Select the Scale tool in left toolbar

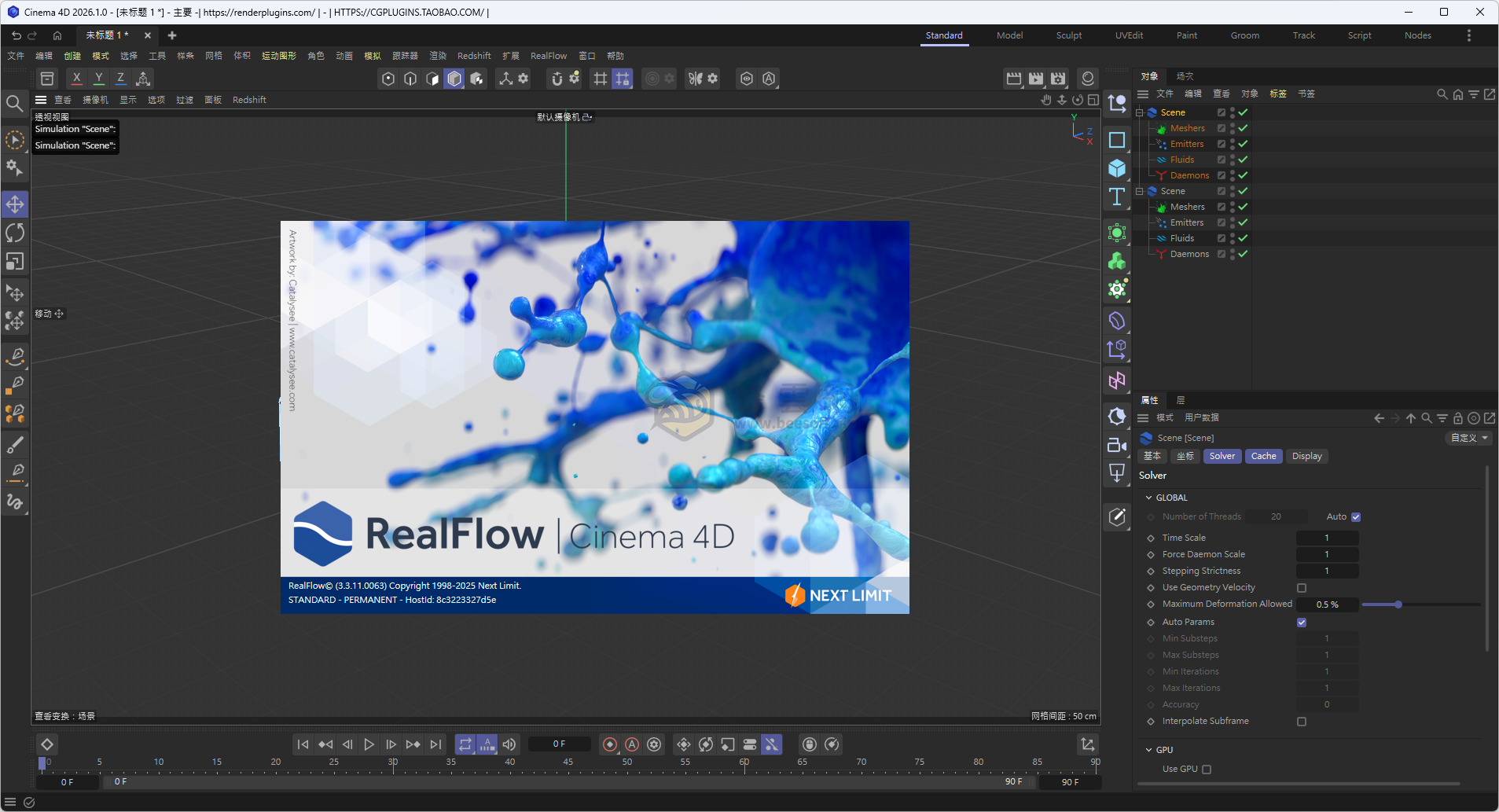coord(15,261)
